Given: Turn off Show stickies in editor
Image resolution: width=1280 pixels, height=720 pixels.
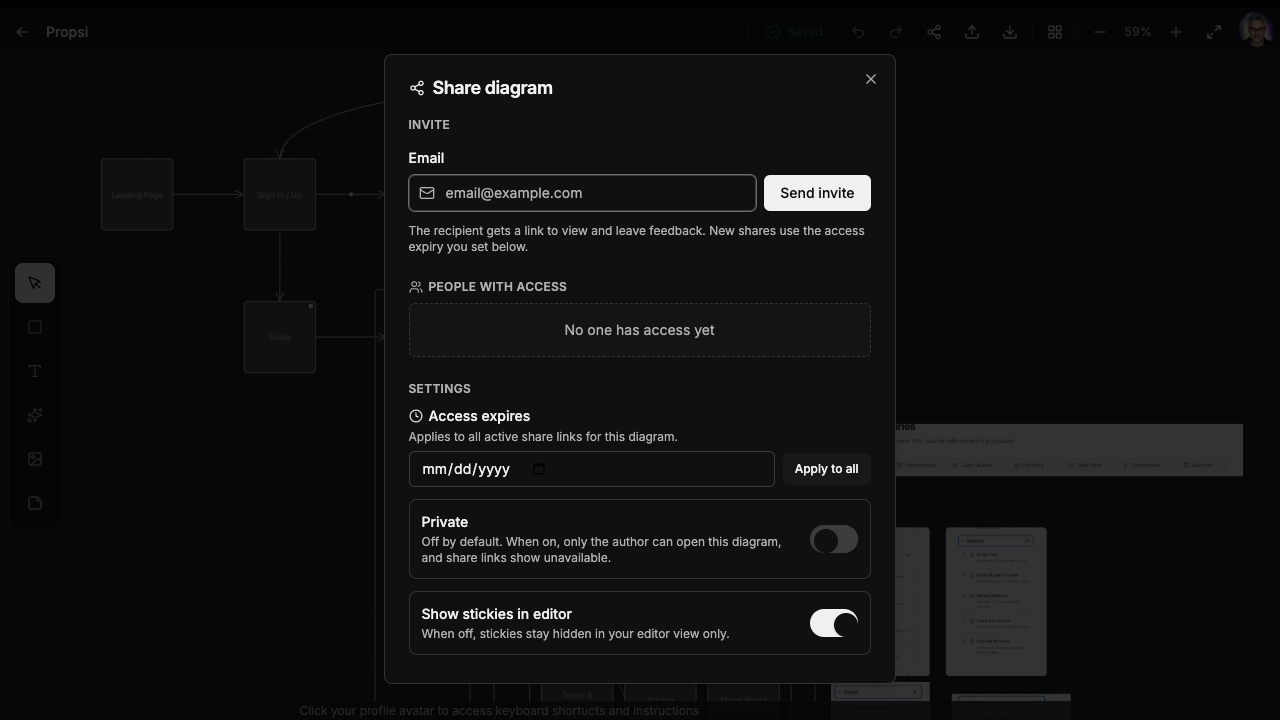Looking at the screenshot, I should [x=834, y=624].
